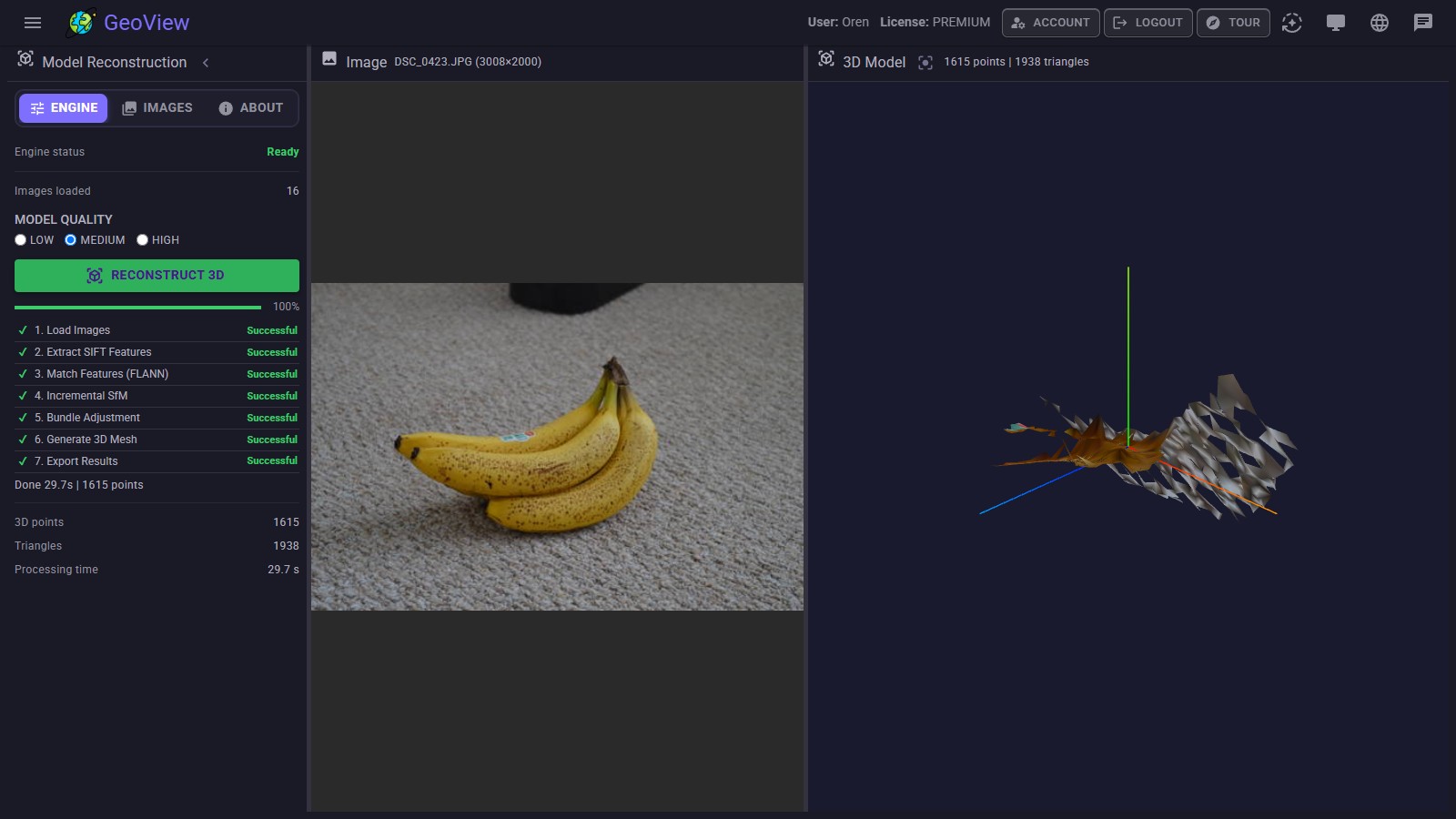Click the 'License: PREMIUM' text
1456x819 pixels.
(935, 23)
